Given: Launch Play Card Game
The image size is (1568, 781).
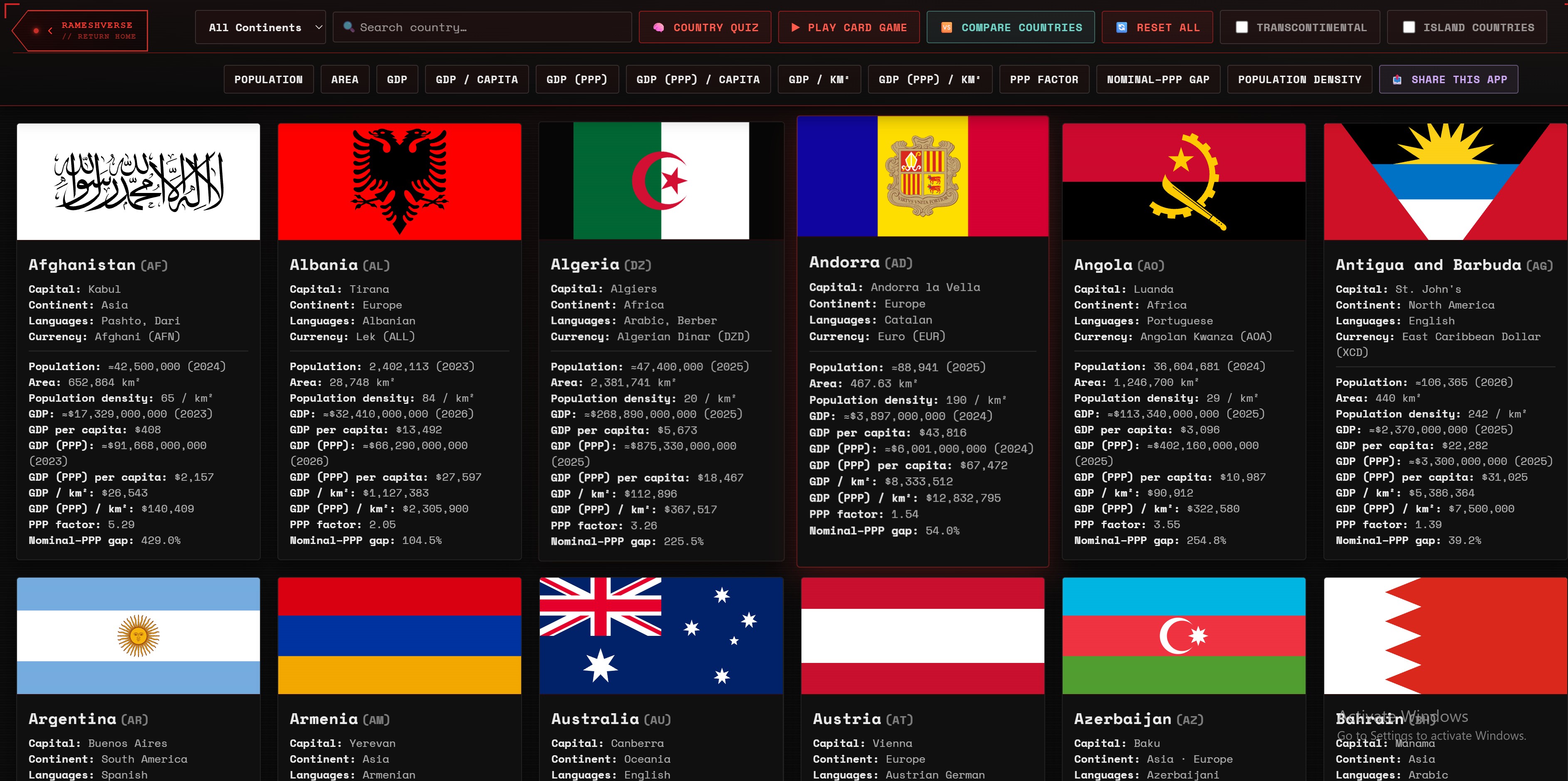Looking at the screenshot, I should point(848,27).
